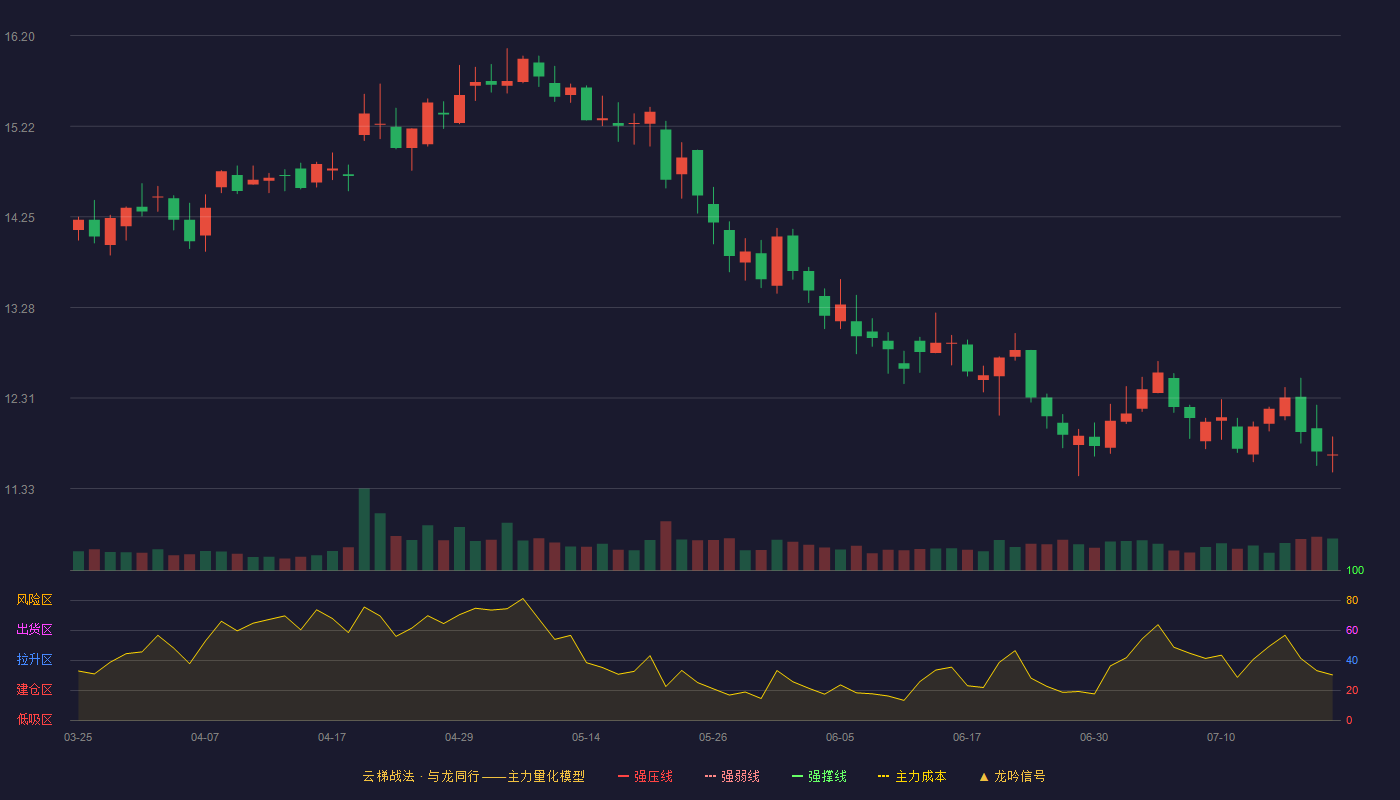
Task: Click the 13.28 price axis label
Action: 19,309
